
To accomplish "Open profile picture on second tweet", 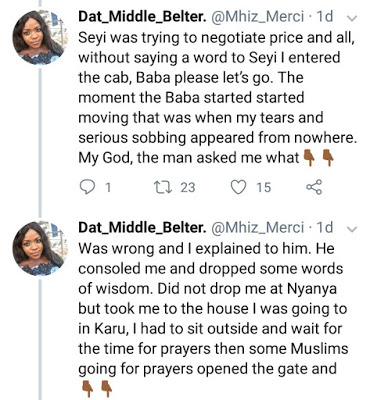I will tap(40, 248).
